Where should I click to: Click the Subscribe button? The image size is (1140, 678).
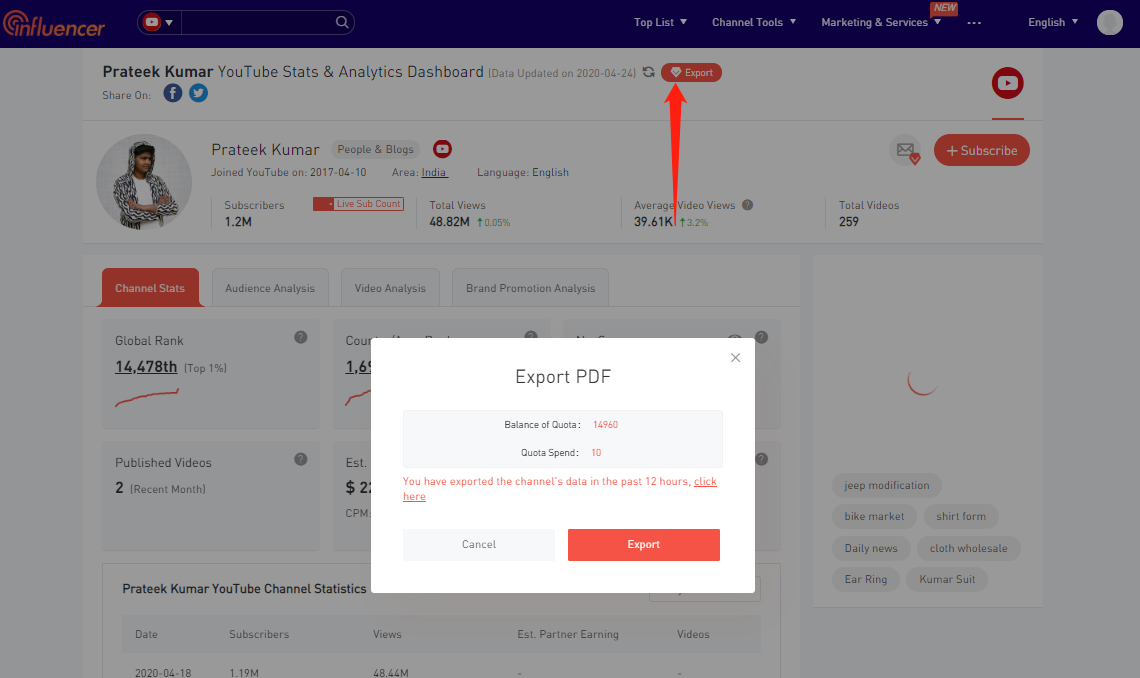[982, 150]
